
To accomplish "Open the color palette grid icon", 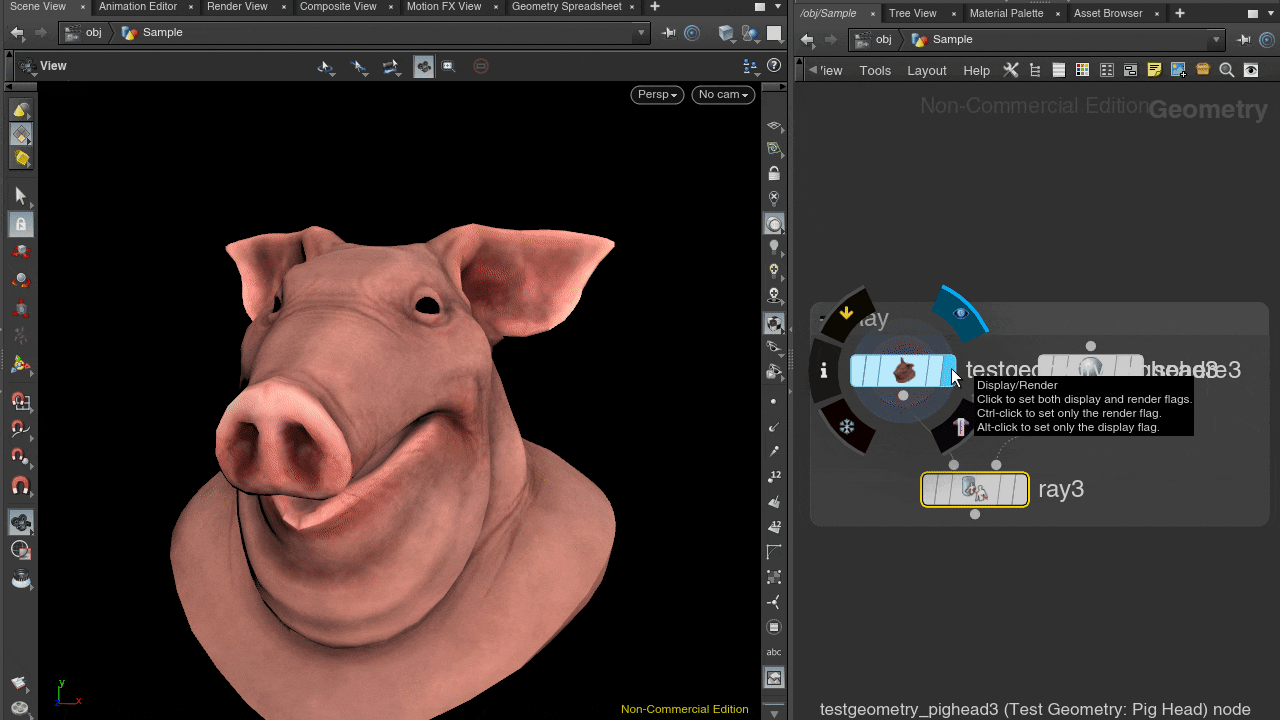I will pos(1083,70).
